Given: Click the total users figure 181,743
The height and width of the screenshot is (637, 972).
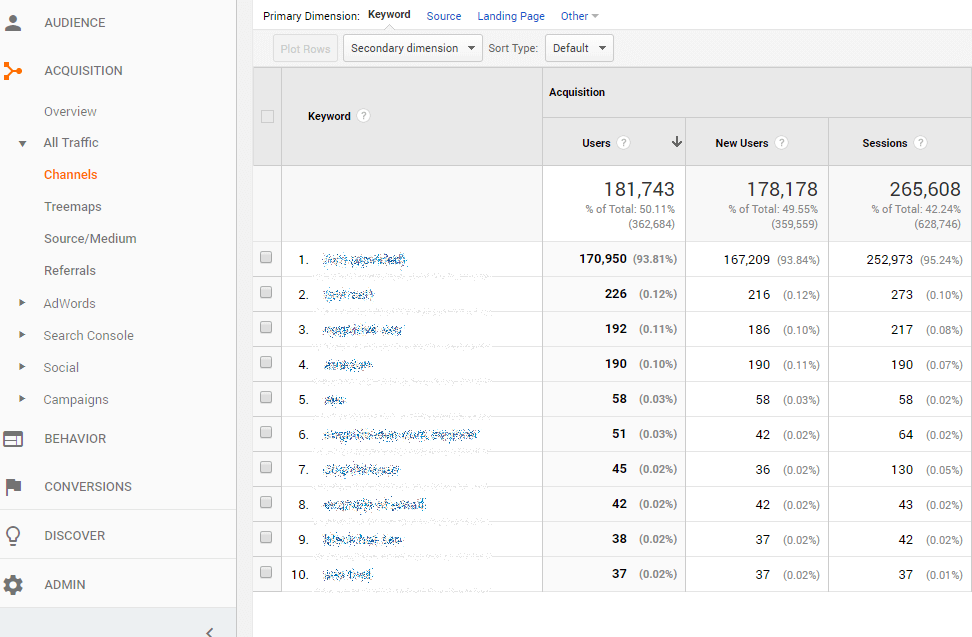Looking at the screenshot, I should (x=639, y=189).
